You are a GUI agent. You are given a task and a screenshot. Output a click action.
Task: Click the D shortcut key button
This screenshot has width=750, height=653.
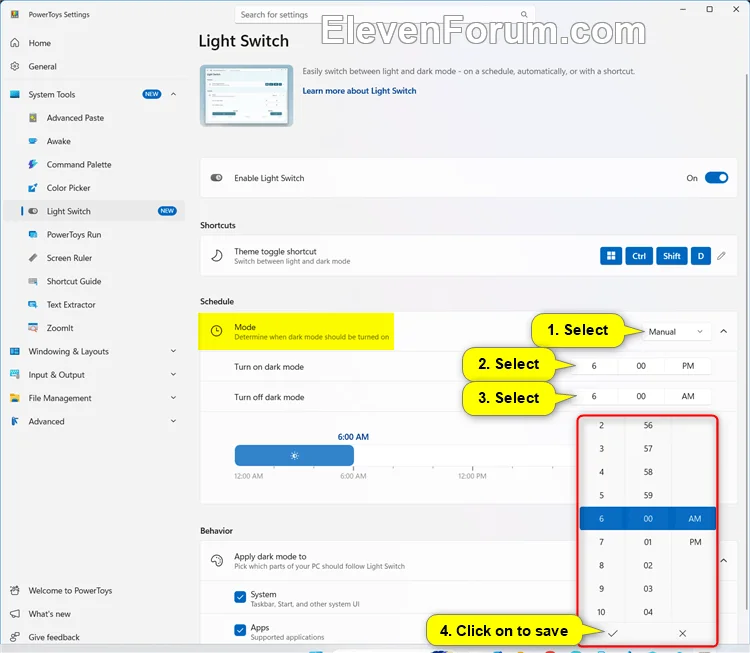701,256
